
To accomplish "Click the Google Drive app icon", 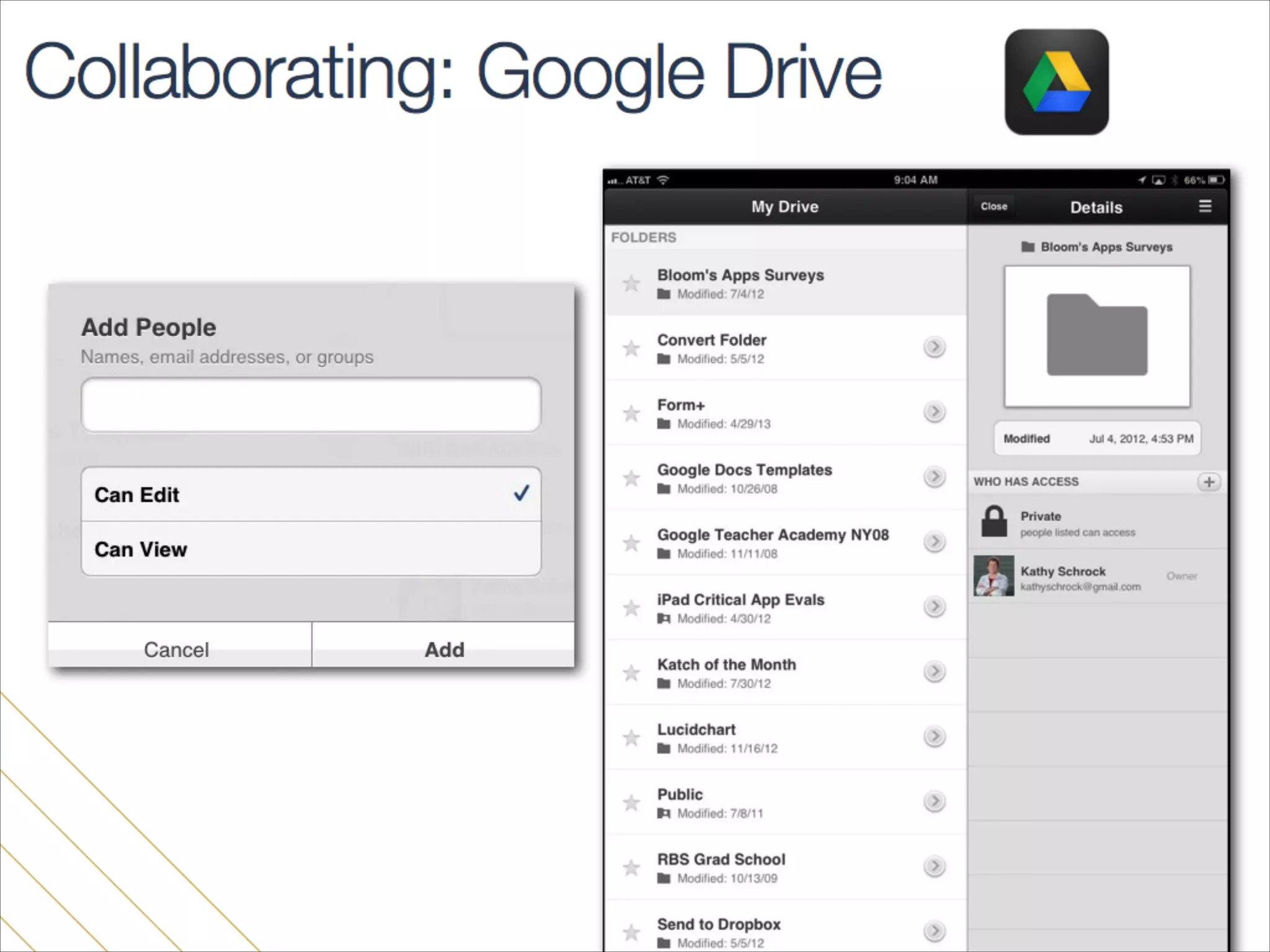I will pos(1057,82).
